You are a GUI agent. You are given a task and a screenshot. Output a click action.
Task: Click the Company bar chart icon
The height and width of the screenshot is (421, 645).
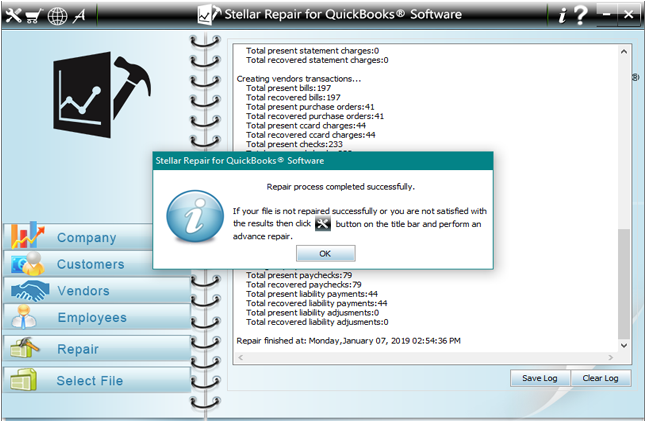27,235
